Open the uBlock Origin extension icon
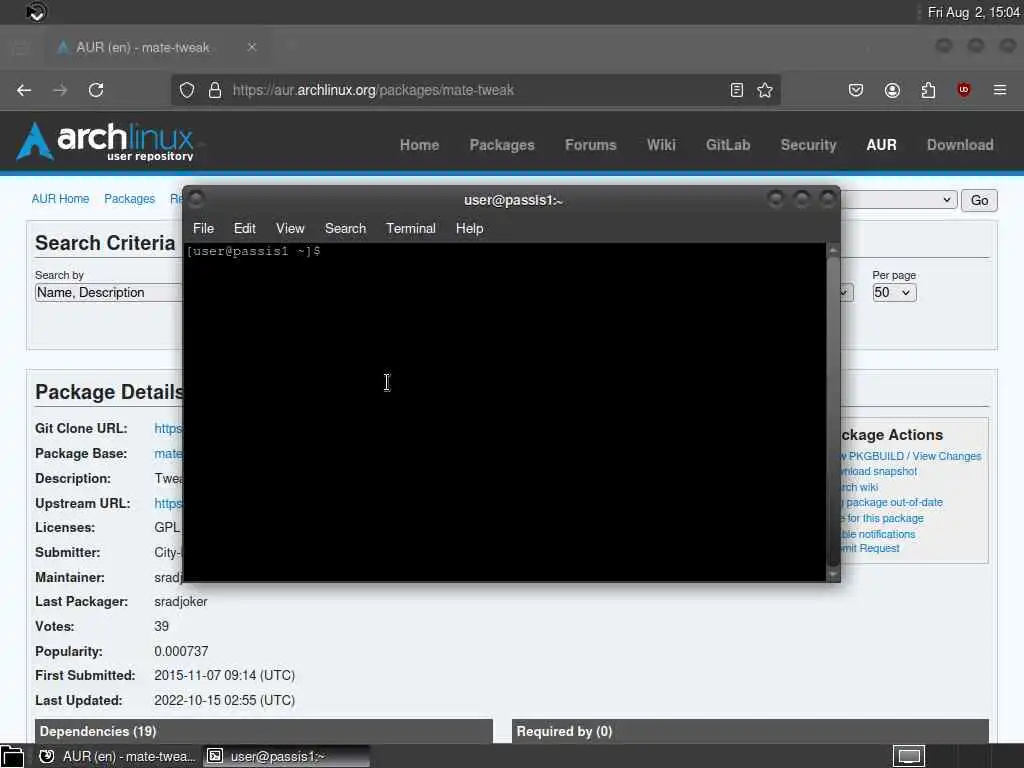 (964, 90)
